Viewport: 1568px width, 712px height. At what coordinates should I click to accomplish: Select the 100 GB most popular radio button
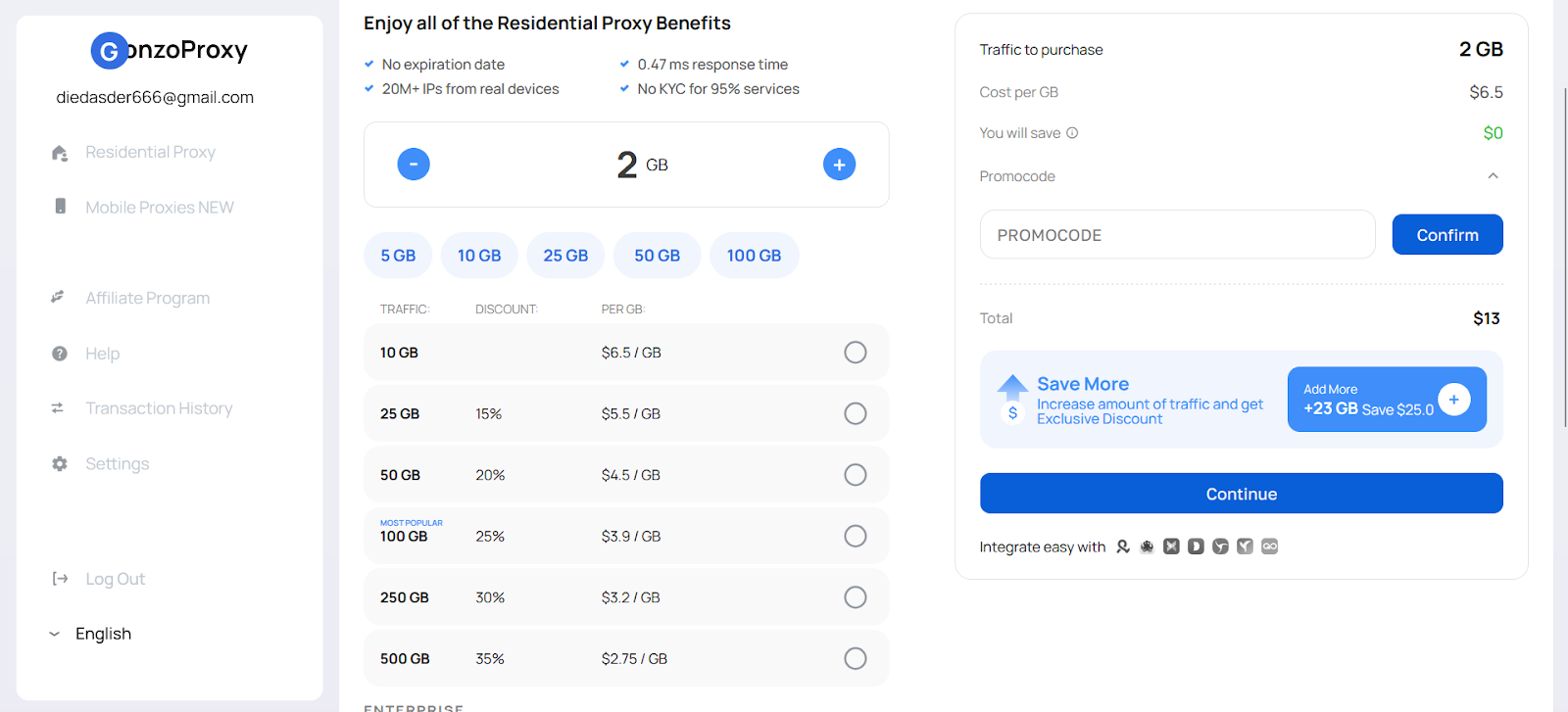click(856, 537)
